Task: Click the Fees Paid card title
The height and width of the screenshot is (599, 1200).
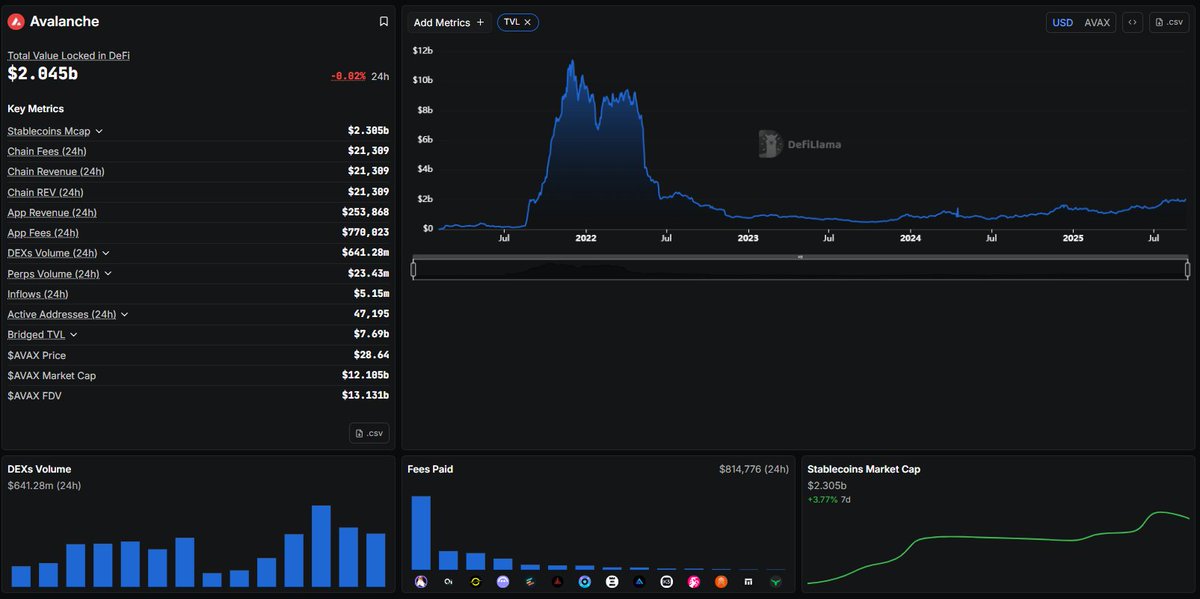Action: tap(430, 469)
